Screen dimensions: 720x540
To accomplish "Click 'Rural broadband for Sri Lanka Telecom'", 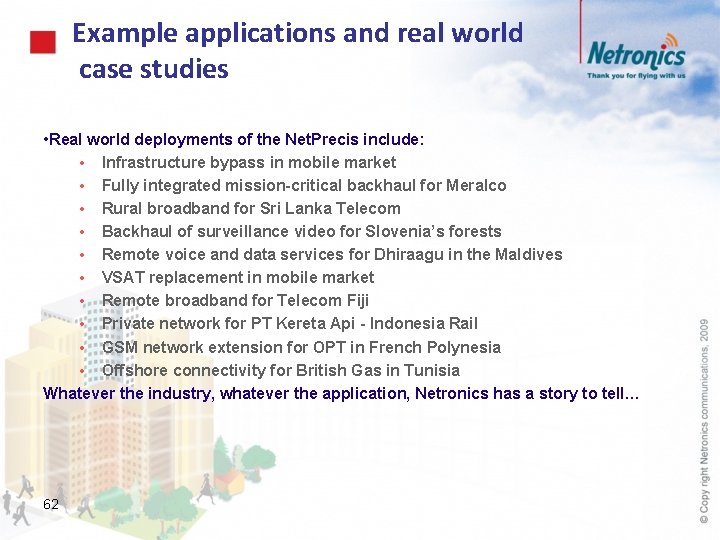I will [251, 208].
